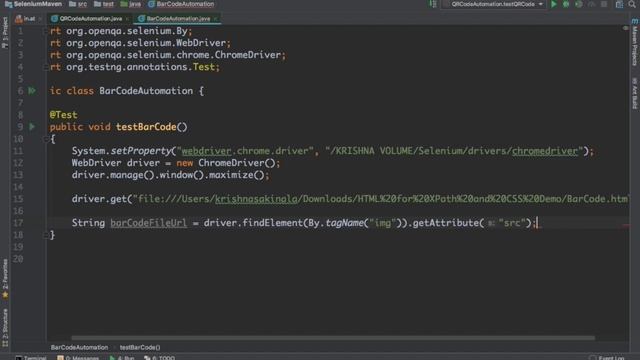Open Search Everywhere magnifier icon

coord(632,4)
